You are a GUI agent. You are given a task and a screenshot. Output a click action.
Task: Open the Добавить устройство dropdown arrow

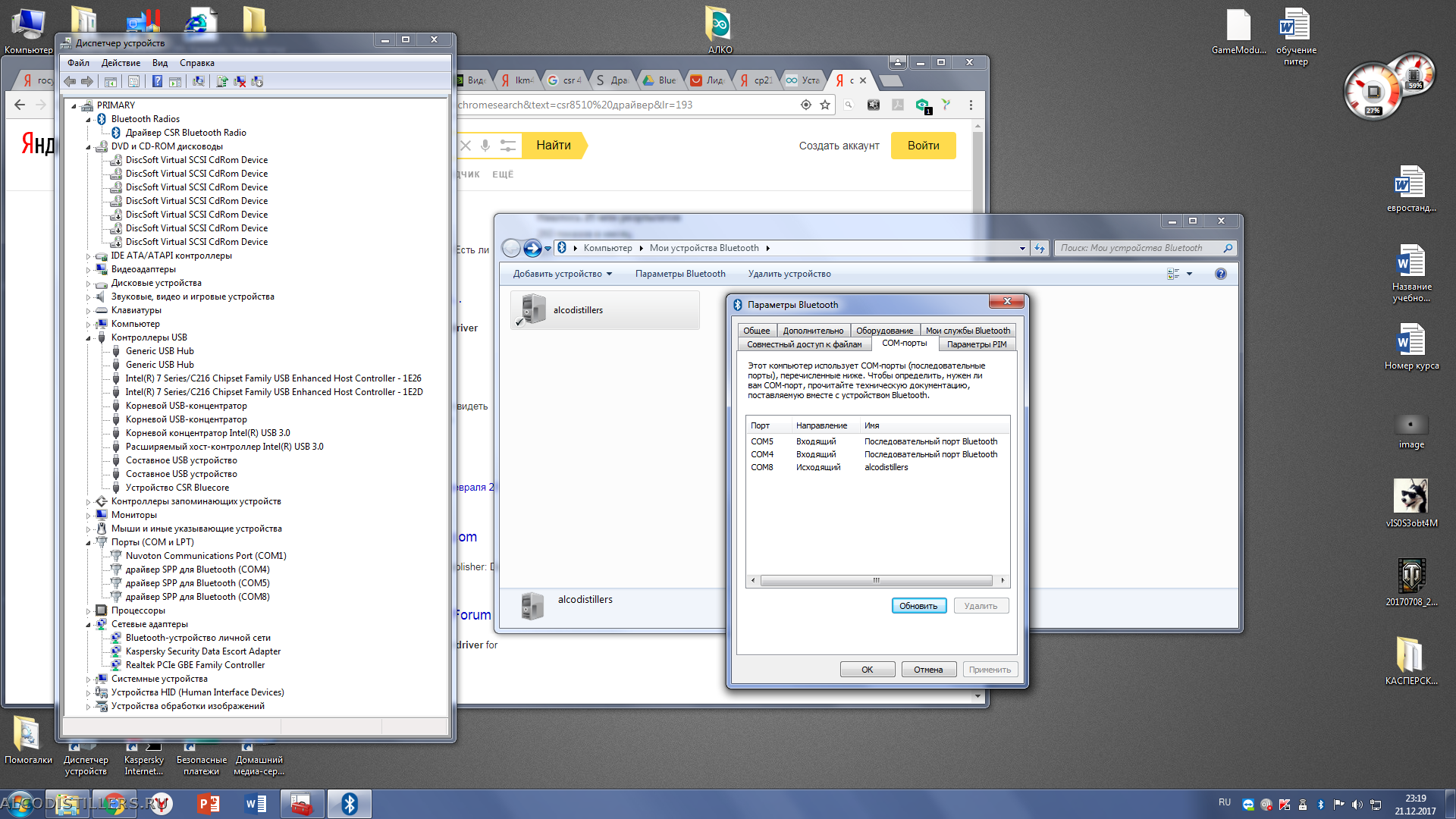(609, 275)
